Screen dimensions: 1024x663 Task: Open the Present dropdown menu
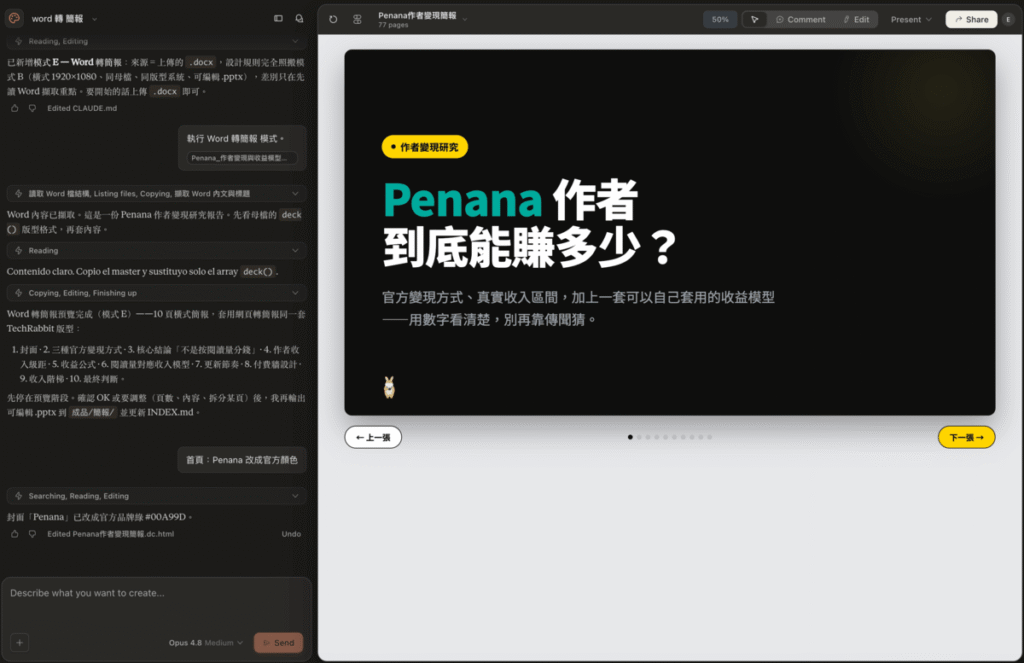[x=911, y=20]
